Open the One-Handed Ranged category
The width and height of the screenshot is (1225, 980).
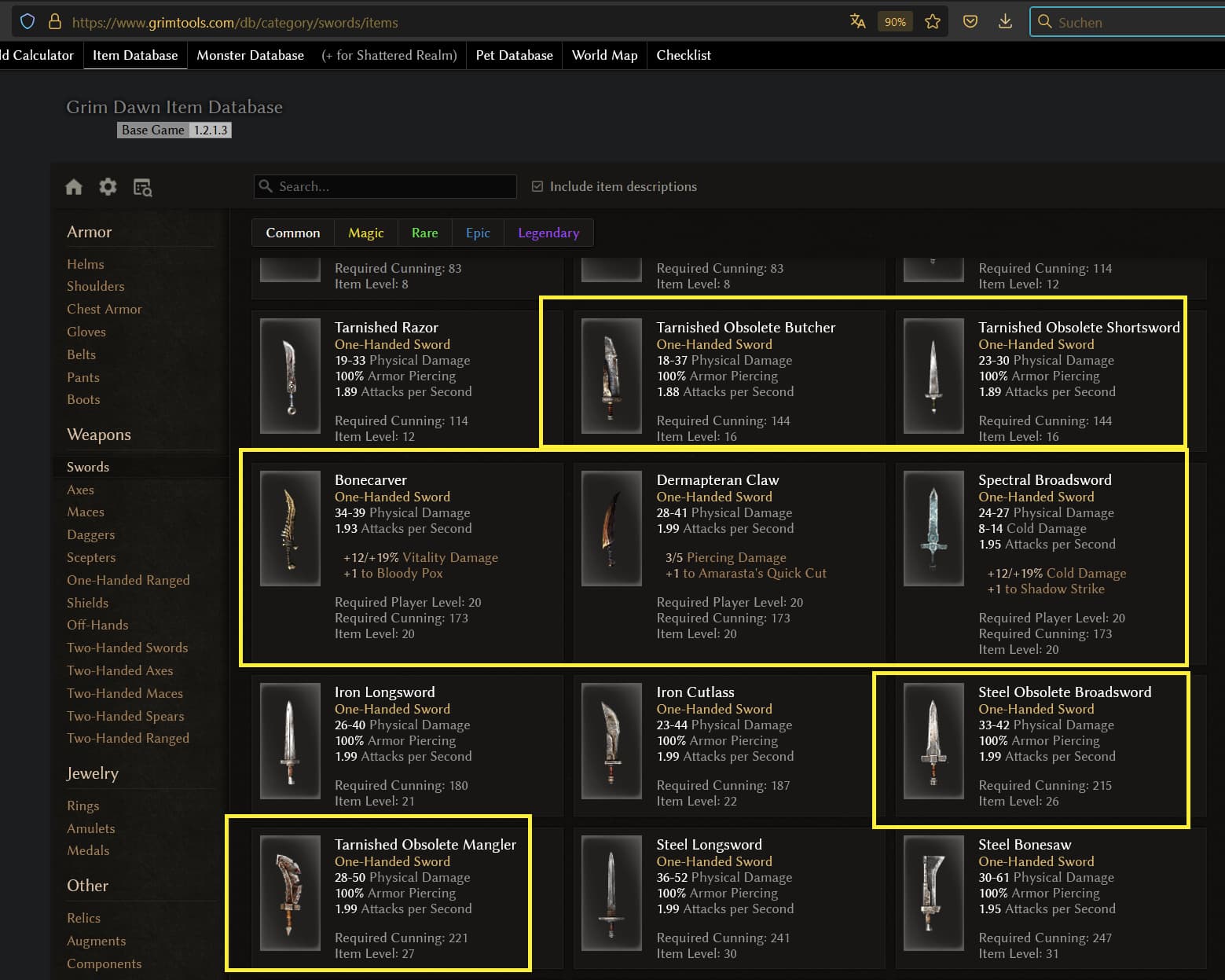(128, 580)
